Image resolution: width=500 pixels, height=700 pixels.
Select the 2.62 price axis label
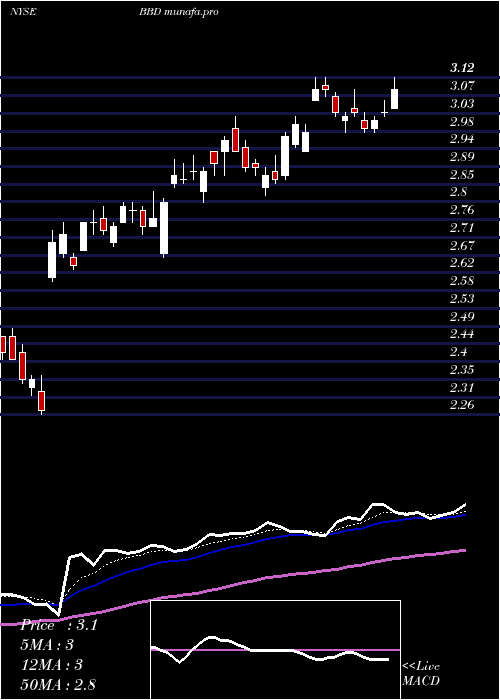pos(462,262)
